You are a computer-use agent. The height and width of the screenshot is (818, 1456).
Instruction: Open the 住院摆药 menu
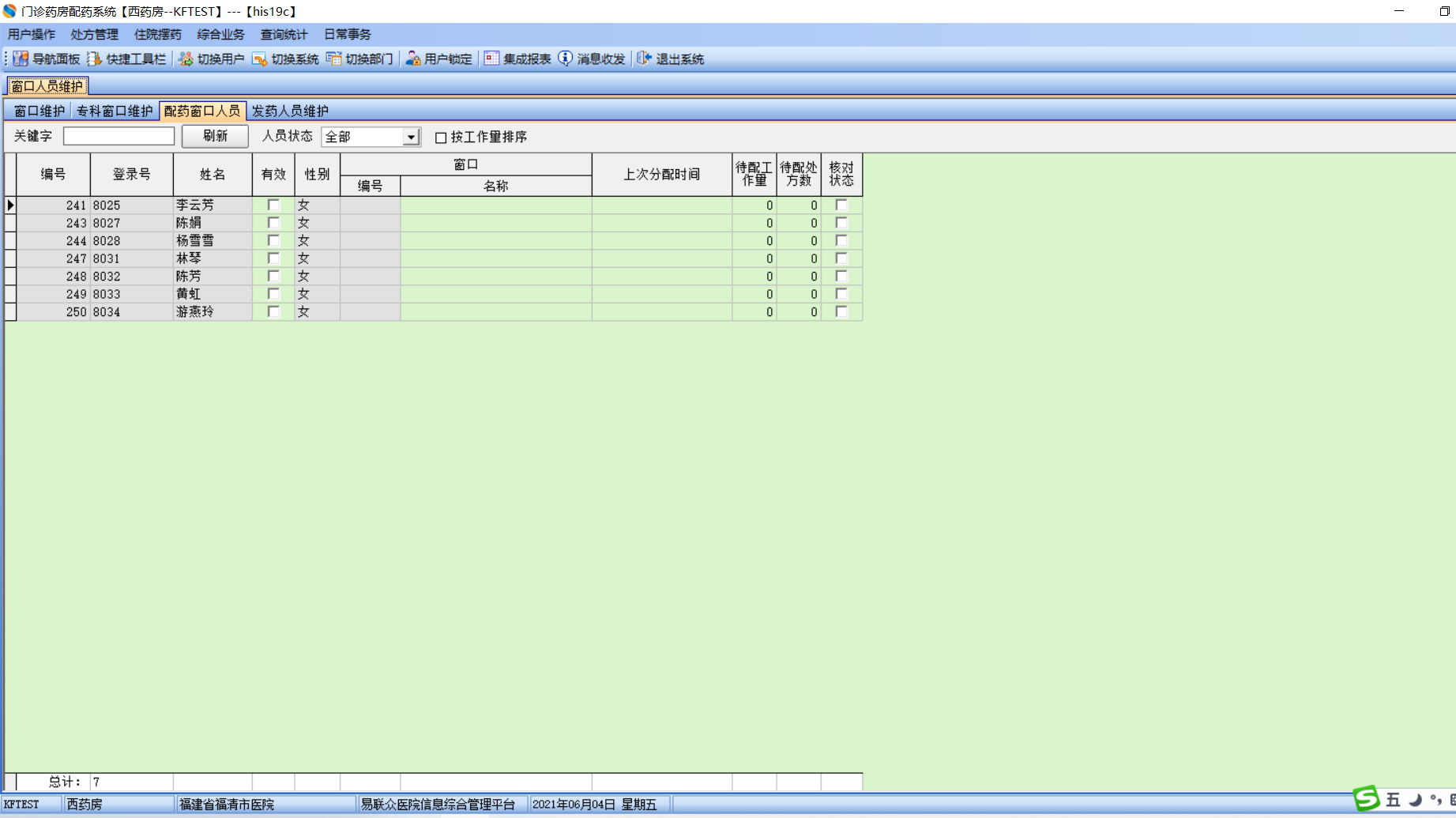[158, 35]
